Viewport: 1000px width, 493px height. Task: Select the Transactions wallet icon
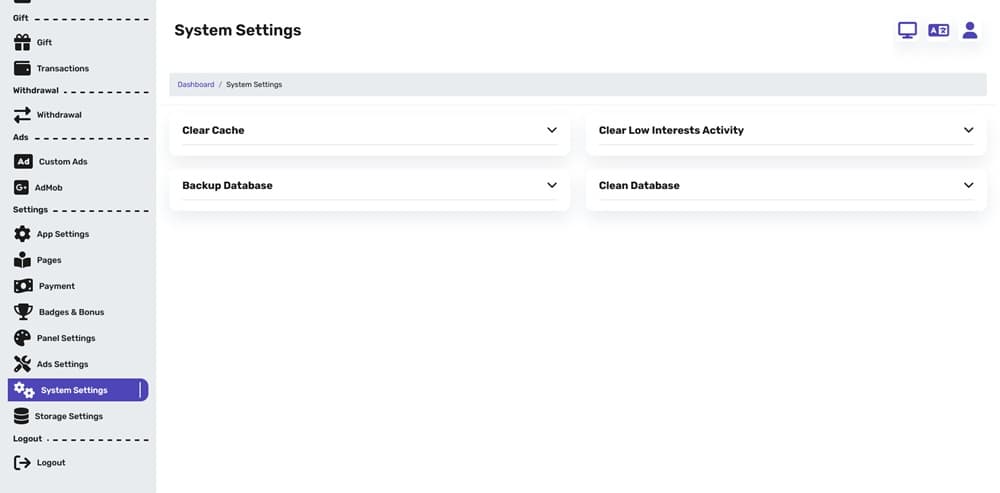[22, 68]
